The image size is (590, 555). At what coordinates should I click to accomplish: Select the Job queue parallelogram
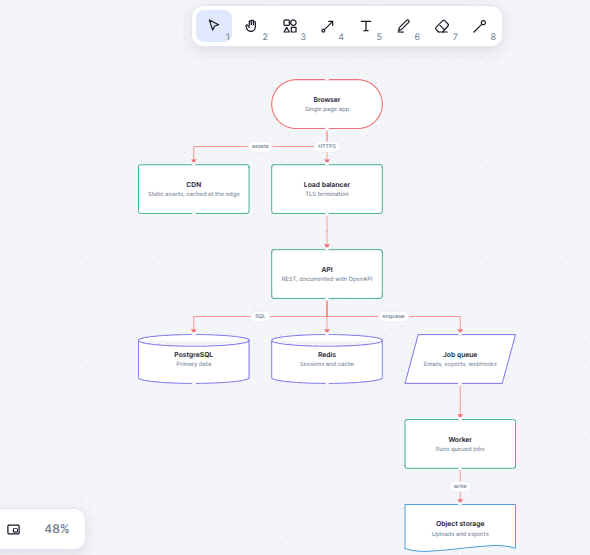point(460,359)
